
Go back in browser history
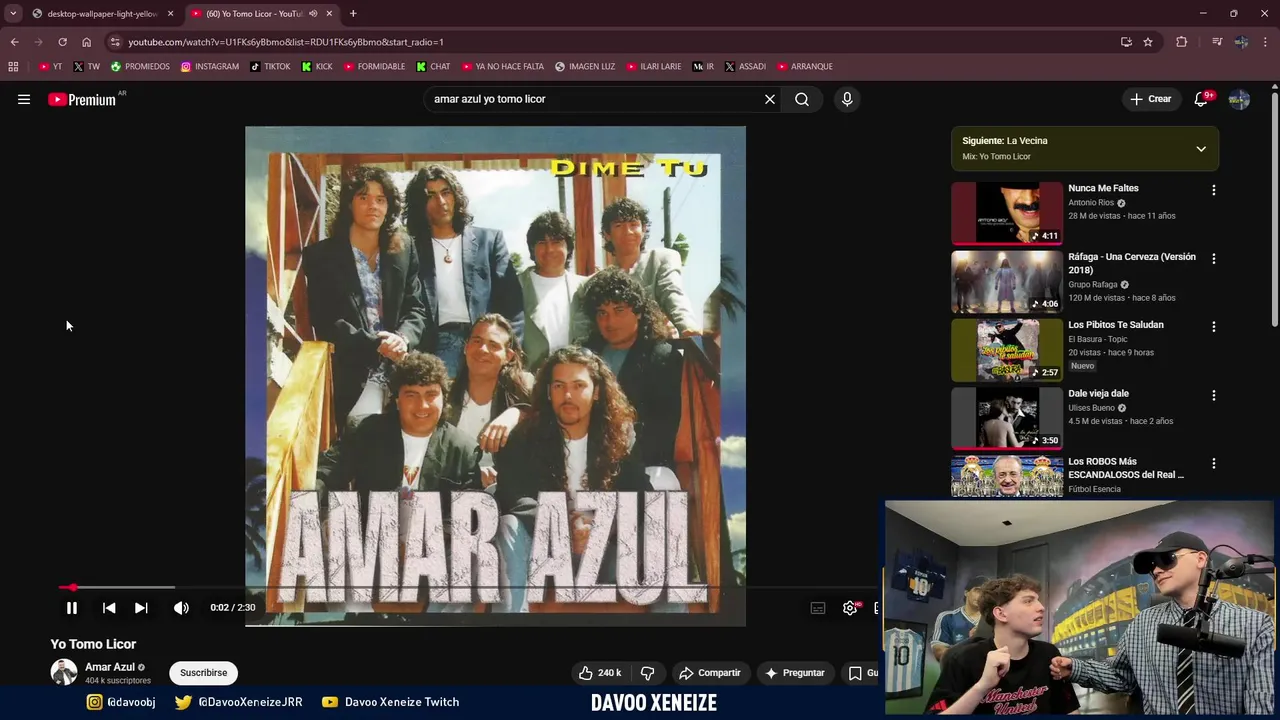[x=14, y=42]
